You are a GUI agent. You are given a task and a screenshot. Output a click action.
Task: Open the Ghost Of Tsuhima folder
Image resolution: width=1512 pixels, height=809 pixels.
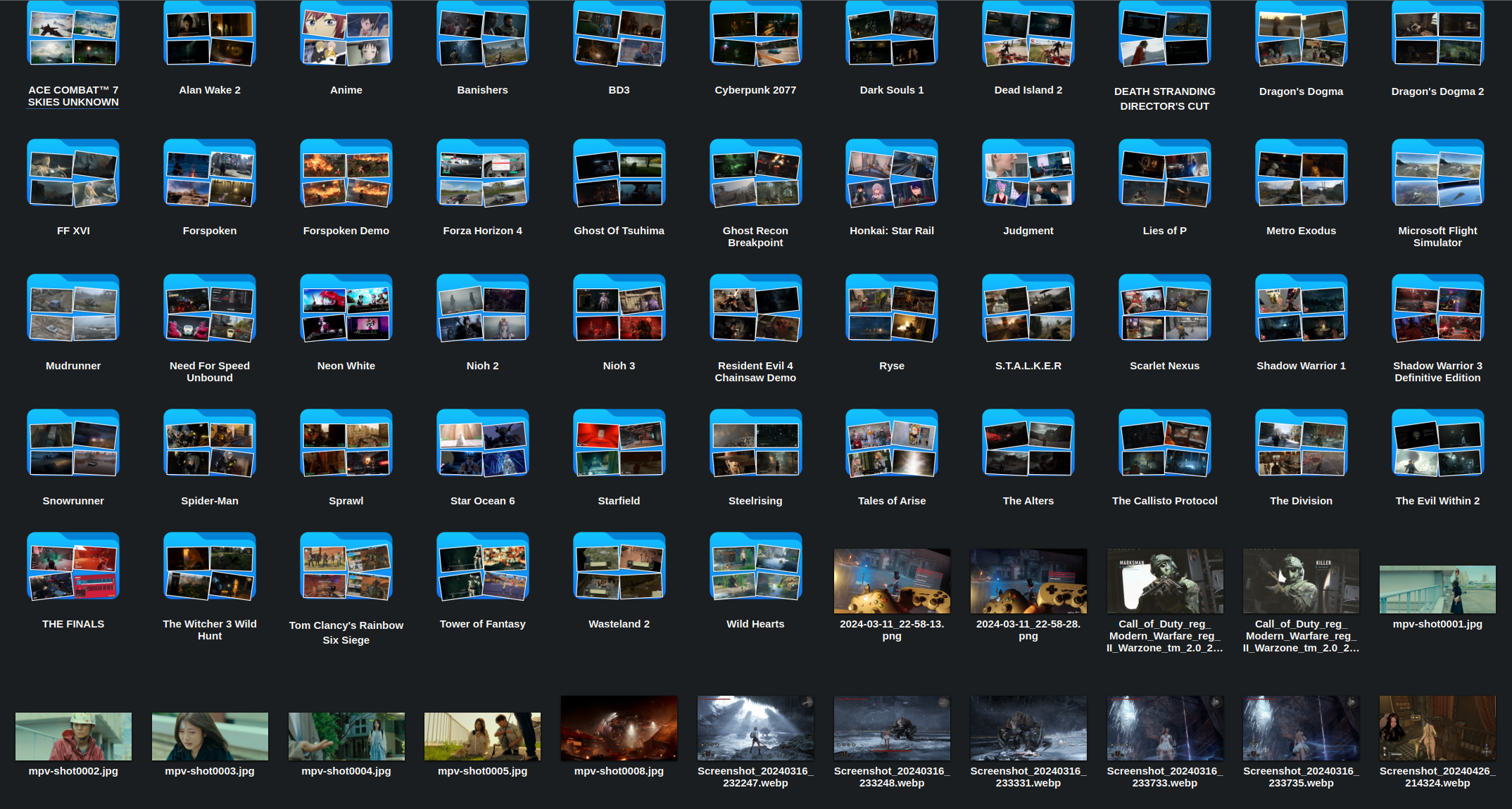coord(619,173)
